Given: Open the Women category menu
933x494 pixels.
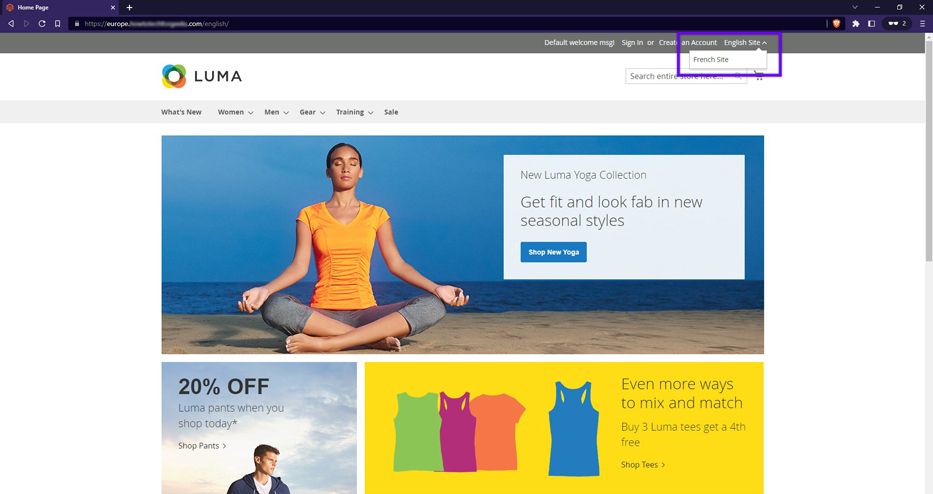Looking at the screenshot, I should (231, 112).
